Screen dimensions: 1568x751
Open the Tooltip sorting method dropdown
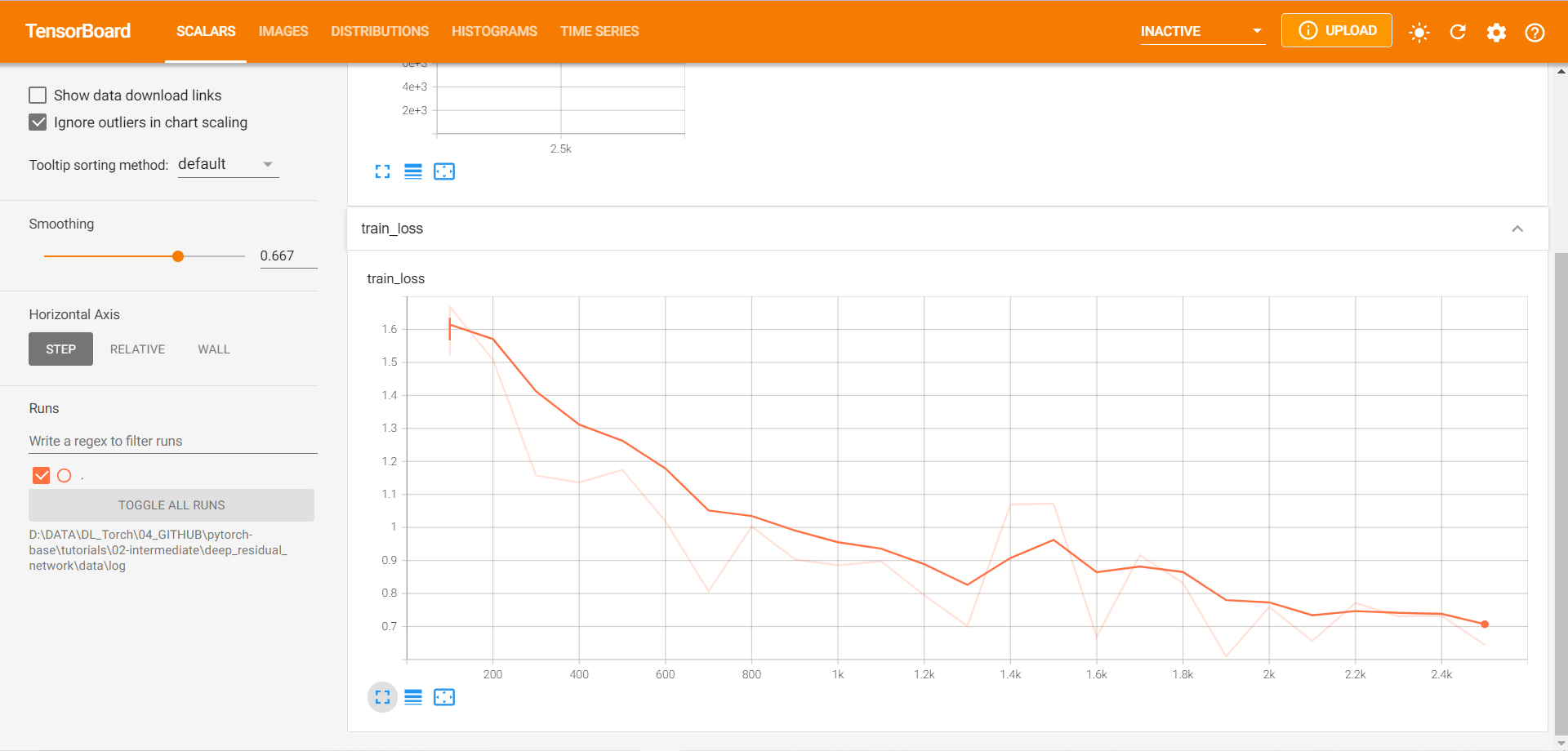tap(228, 164)
